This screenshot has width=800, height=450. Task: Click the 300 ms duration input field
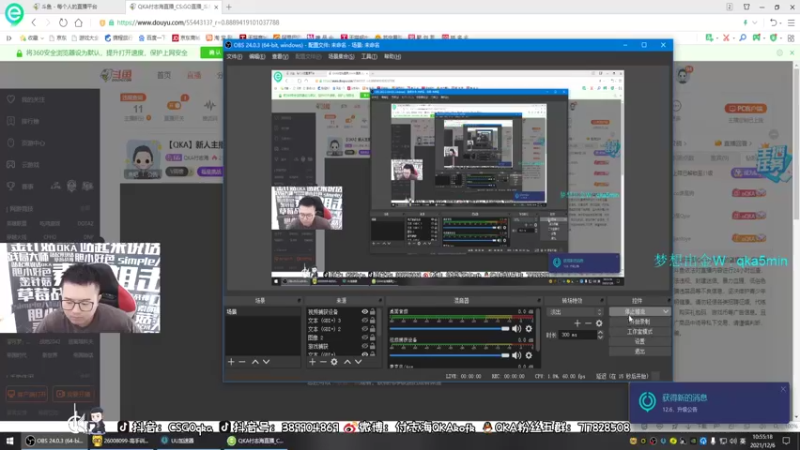pos(577,335)
